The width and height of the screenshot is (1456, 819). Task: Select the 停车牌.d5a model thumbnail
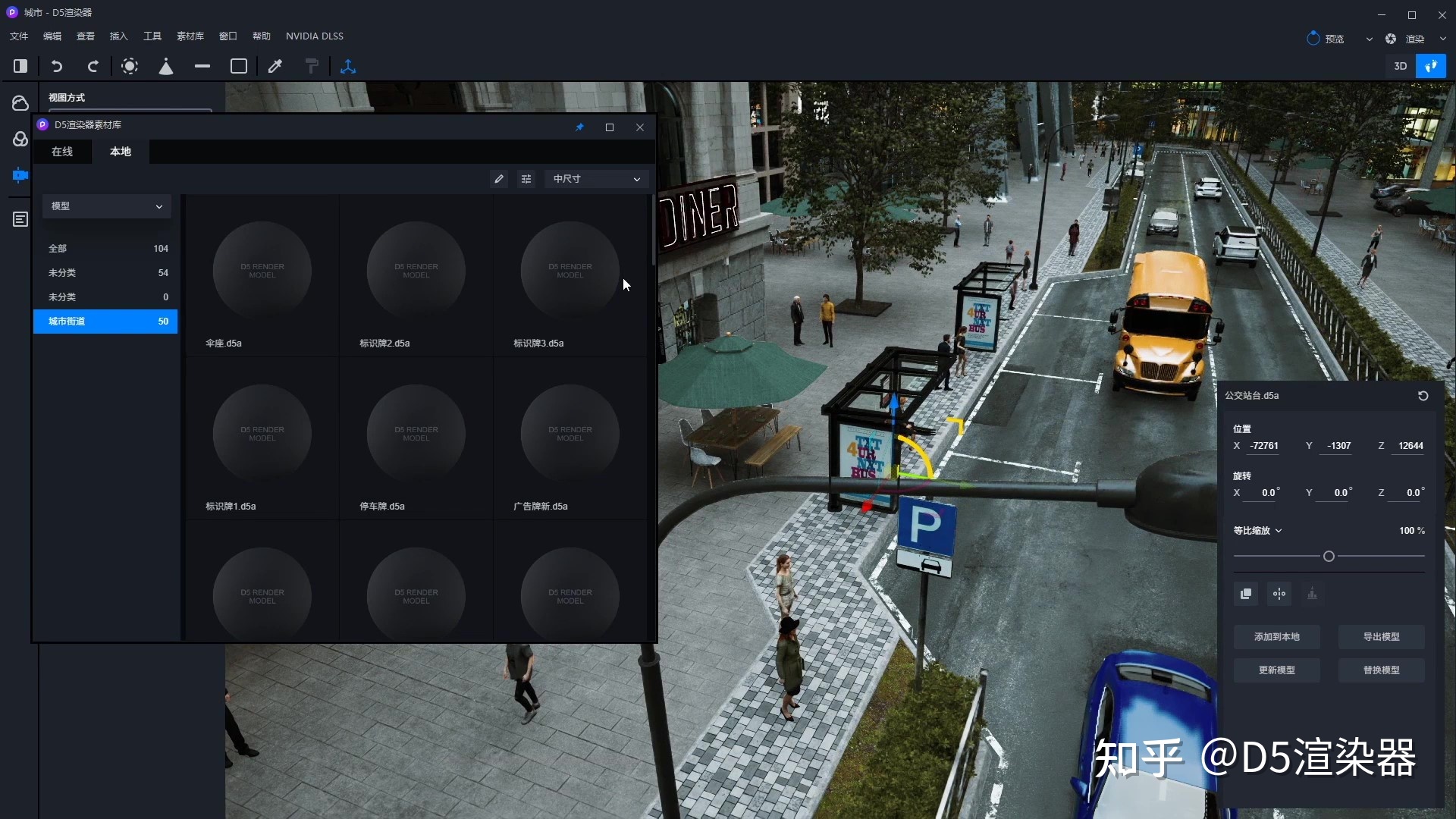(x=416, y=434)
